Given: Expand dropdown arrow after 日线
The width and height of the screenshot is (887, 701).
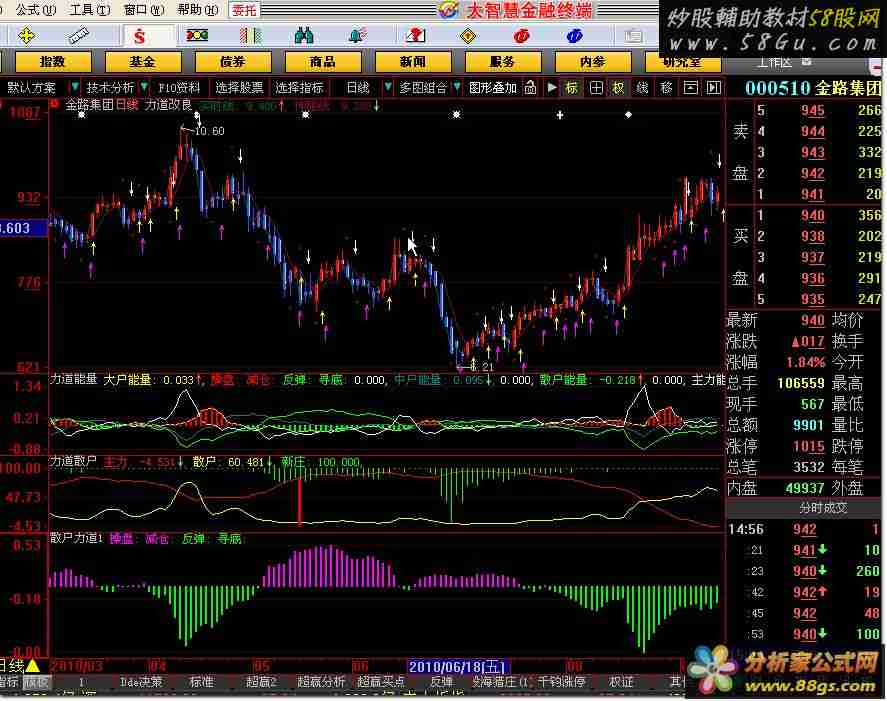Looking at the screenshot, I should tap(388, 88).
